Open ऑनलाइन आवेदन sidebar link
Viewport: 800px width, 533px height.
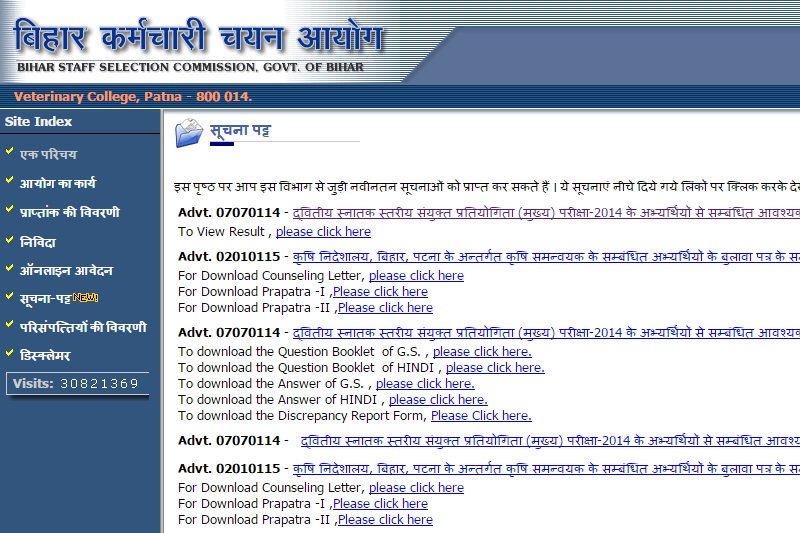click(66, 270)
